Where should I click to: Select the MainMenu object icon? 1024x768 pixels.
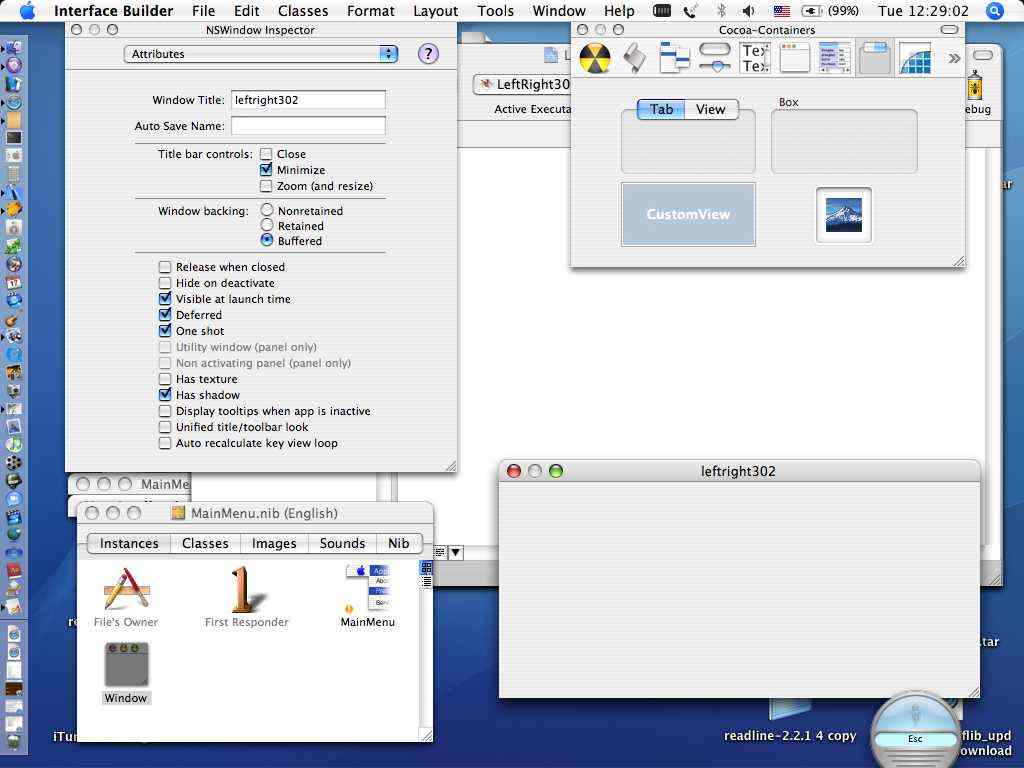tap(368, 588)
